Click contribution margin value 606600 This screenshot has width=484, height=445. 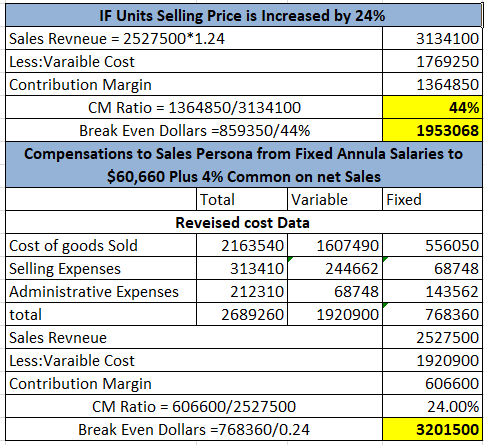pos(432,383)
